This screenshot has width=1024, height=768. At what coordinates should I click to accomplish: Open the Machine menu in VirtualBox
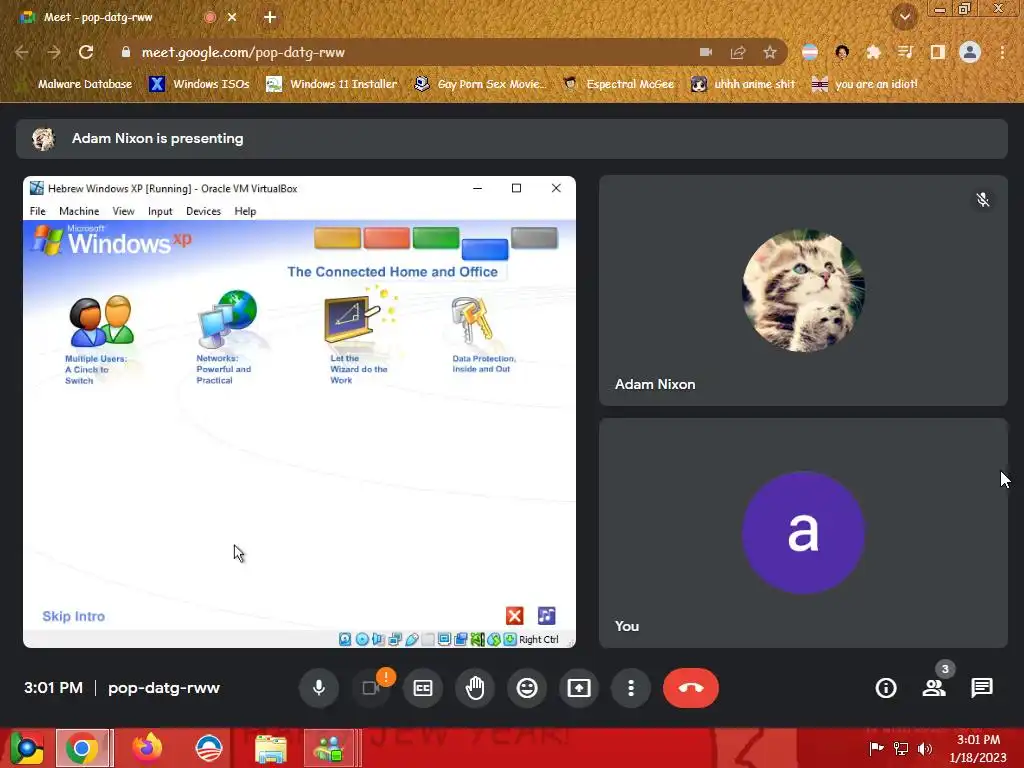click(x=79, y=211)
